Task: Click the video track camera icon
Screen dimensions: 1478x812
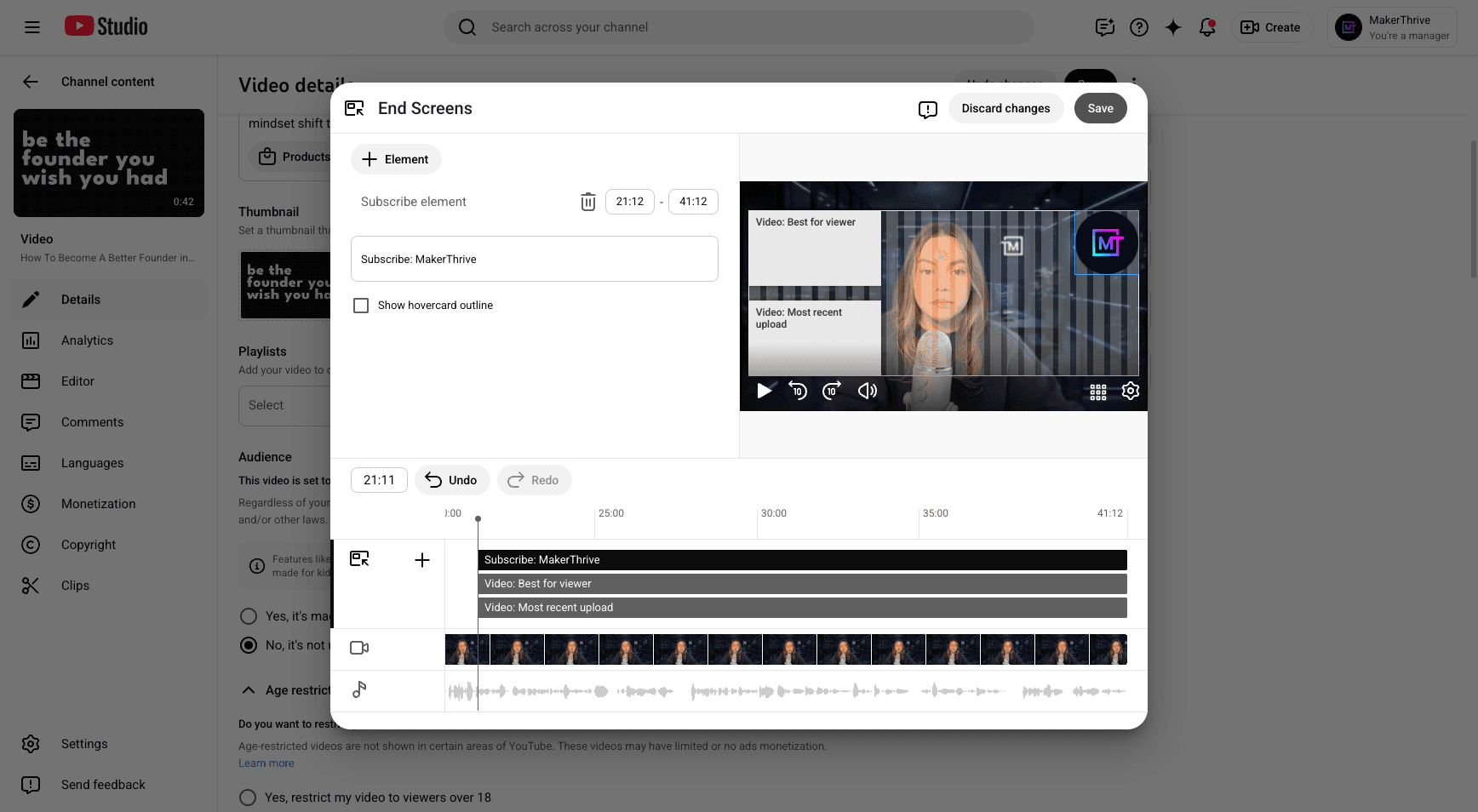Action: (359, 648)
